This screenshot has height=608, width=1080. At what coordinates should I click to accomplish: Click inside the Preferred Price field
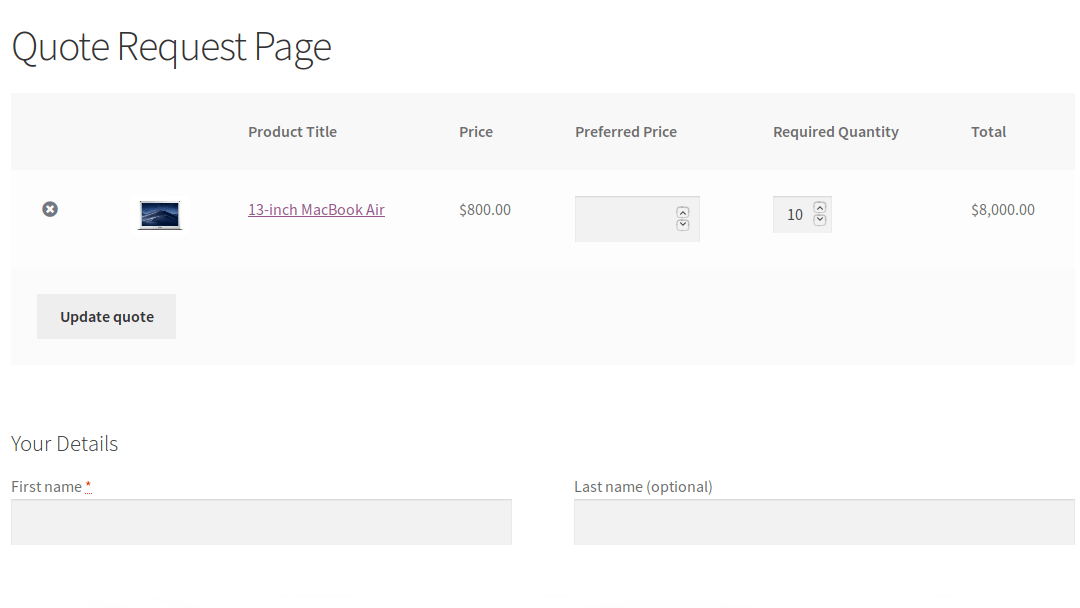click(625, 218)
